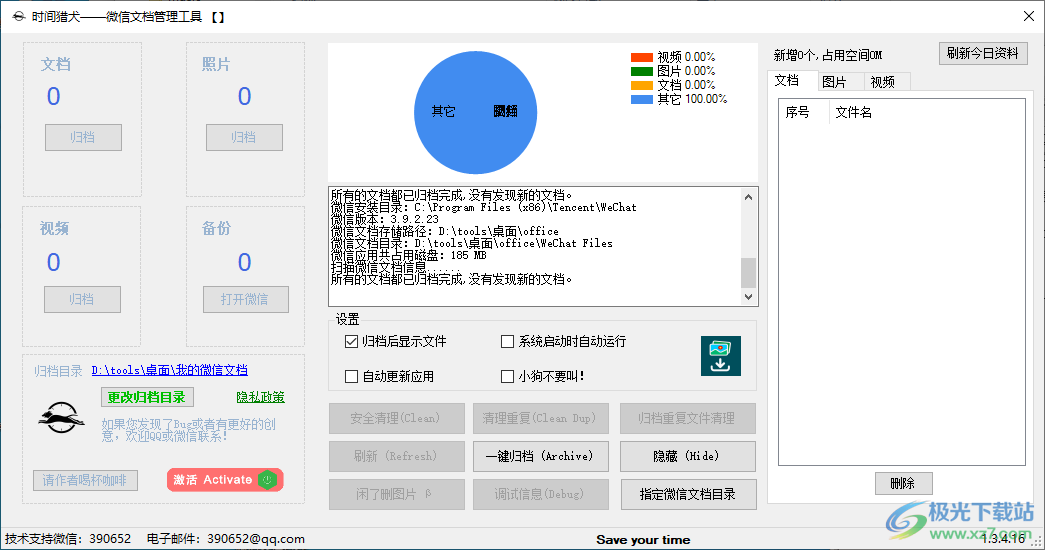The height and width of the screenshot is (550, 1045).
Task: Click the log scroll down arrow
Action: (748, 297)
